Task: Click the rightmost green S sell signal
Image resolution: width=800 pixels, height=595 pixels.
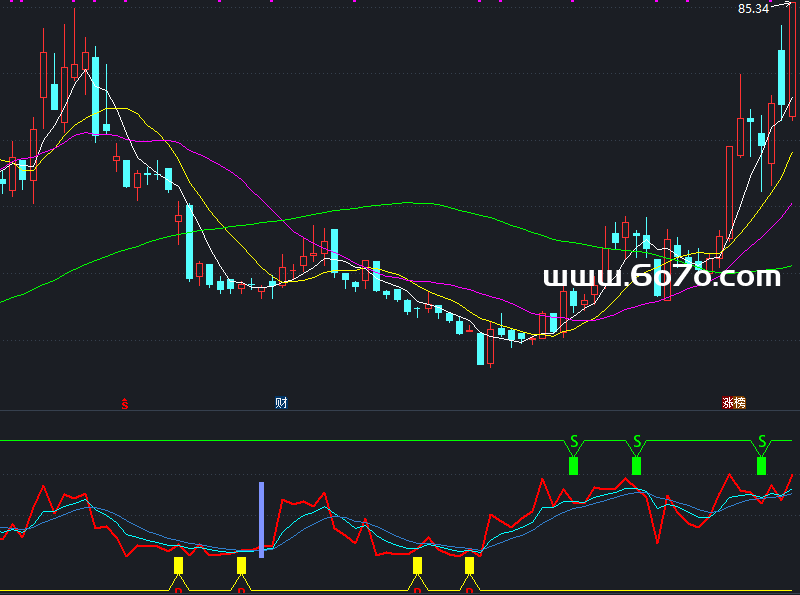Action: pyautogui.click(x=762, y=464)
